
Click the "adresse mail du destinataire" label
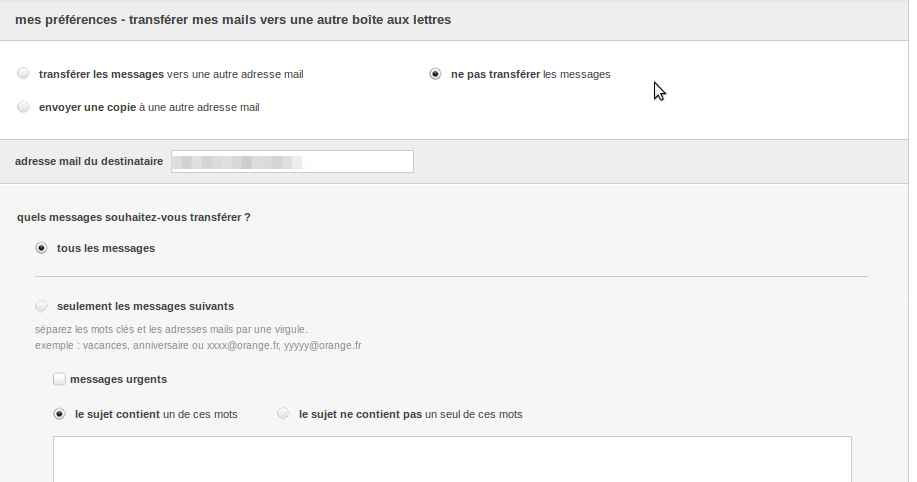[89, 162]
